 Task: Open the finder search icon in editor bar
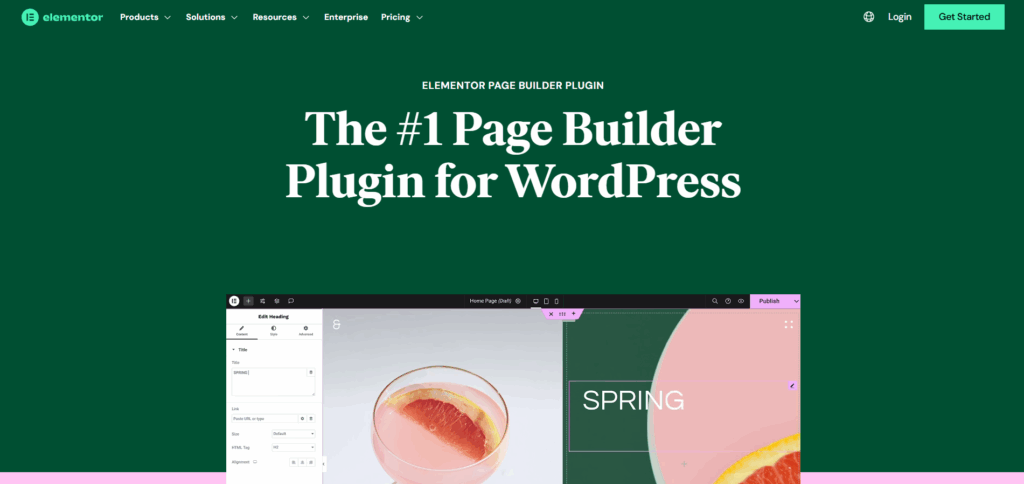[714, 301]
